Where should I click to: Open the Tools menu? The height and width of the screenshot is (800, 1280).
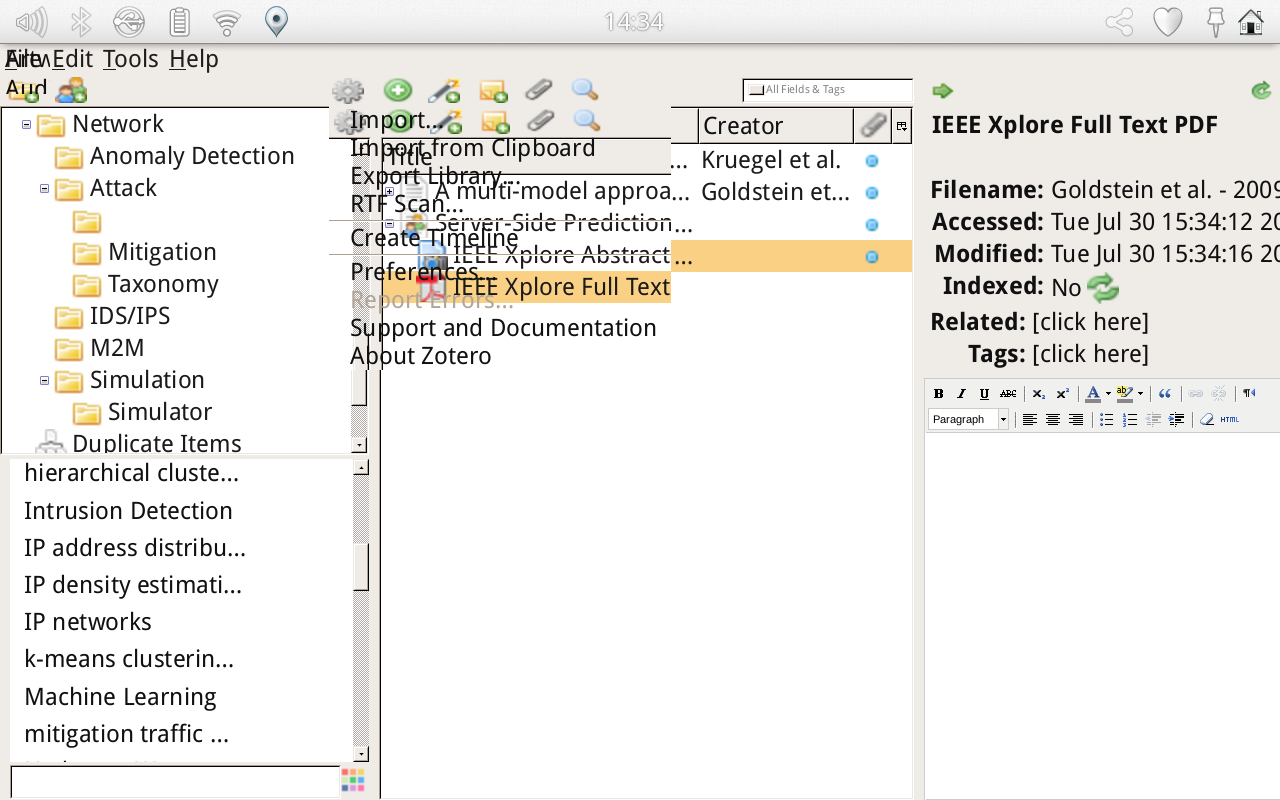pyautogui.click(x=130, y=59)
